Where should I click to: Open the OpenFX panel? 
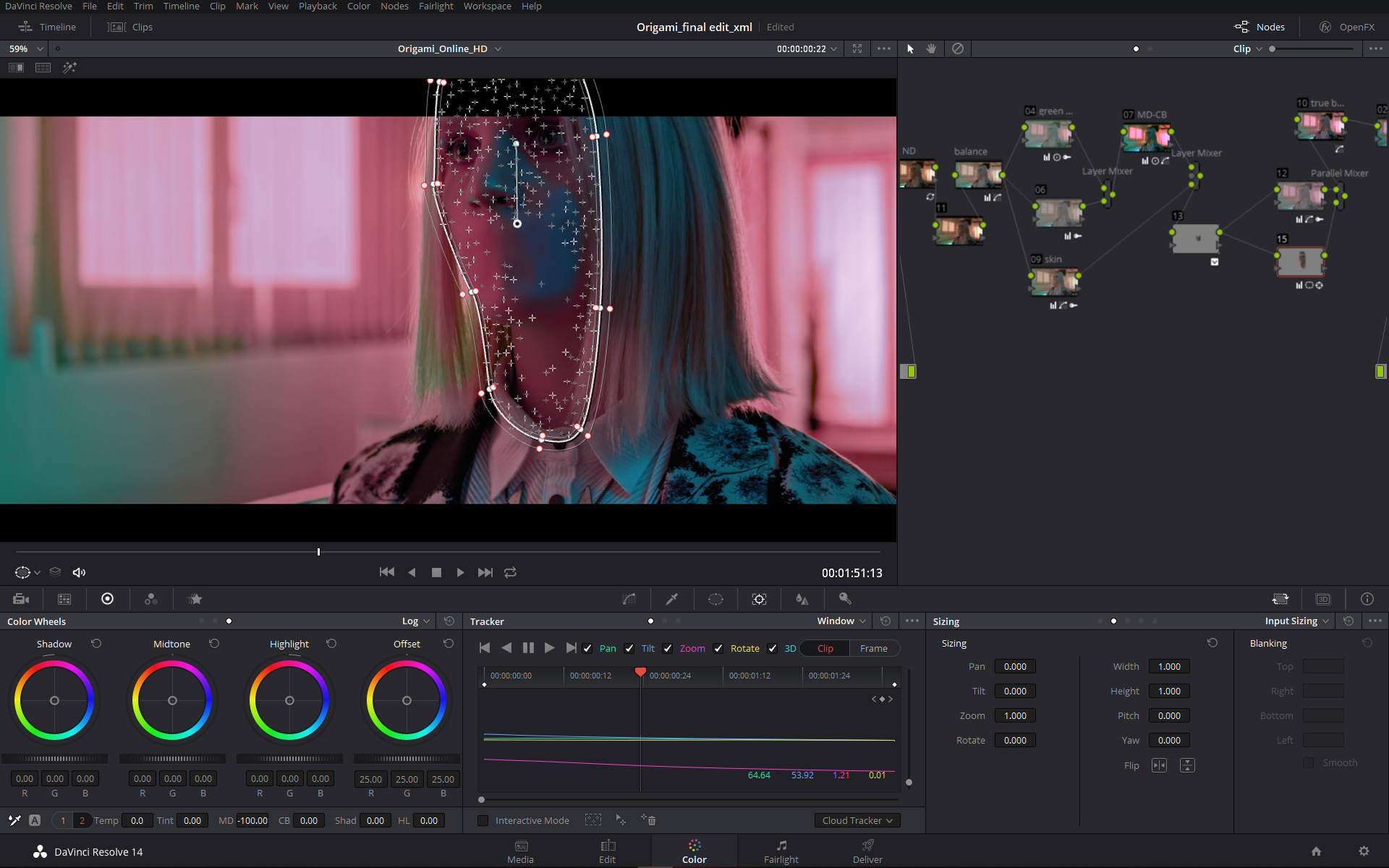(1347, 27)
